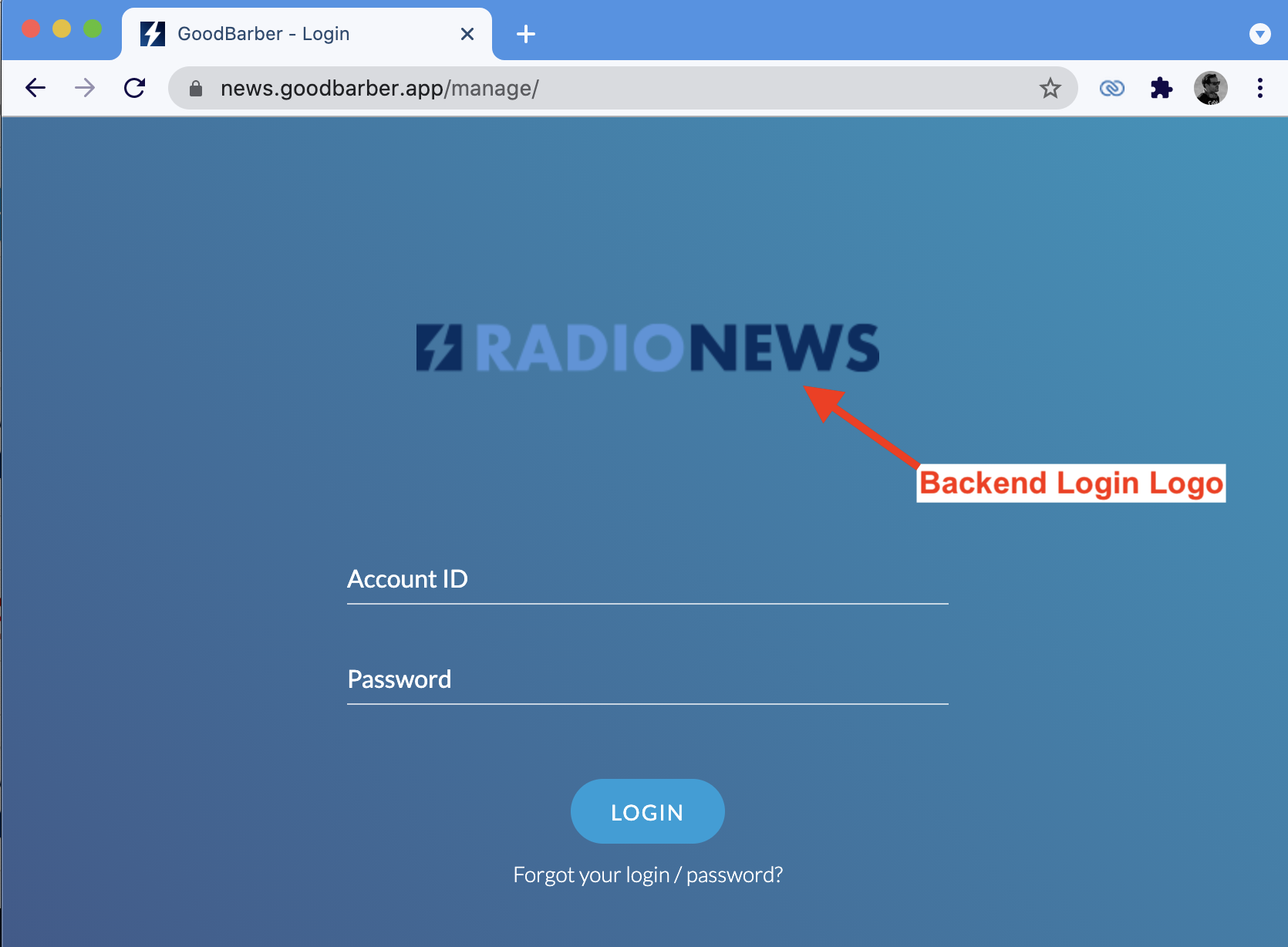Expand the tab search dropdown arrow
Image resolution: width=1288 pixels, height=947 pixels.
[1259, 34]
